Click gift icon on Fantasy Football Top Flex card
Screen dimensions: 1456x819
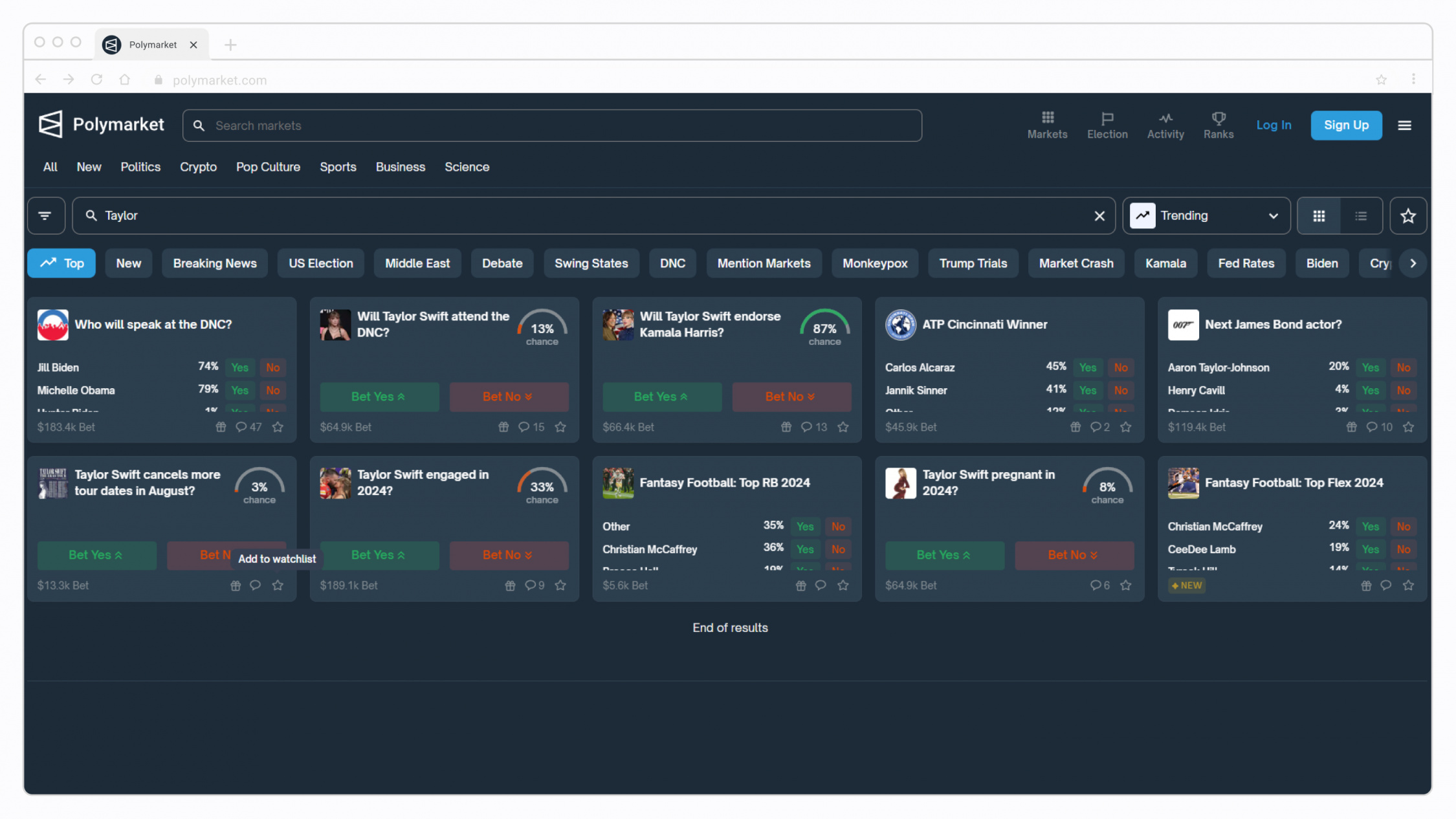coord(1365,585)
